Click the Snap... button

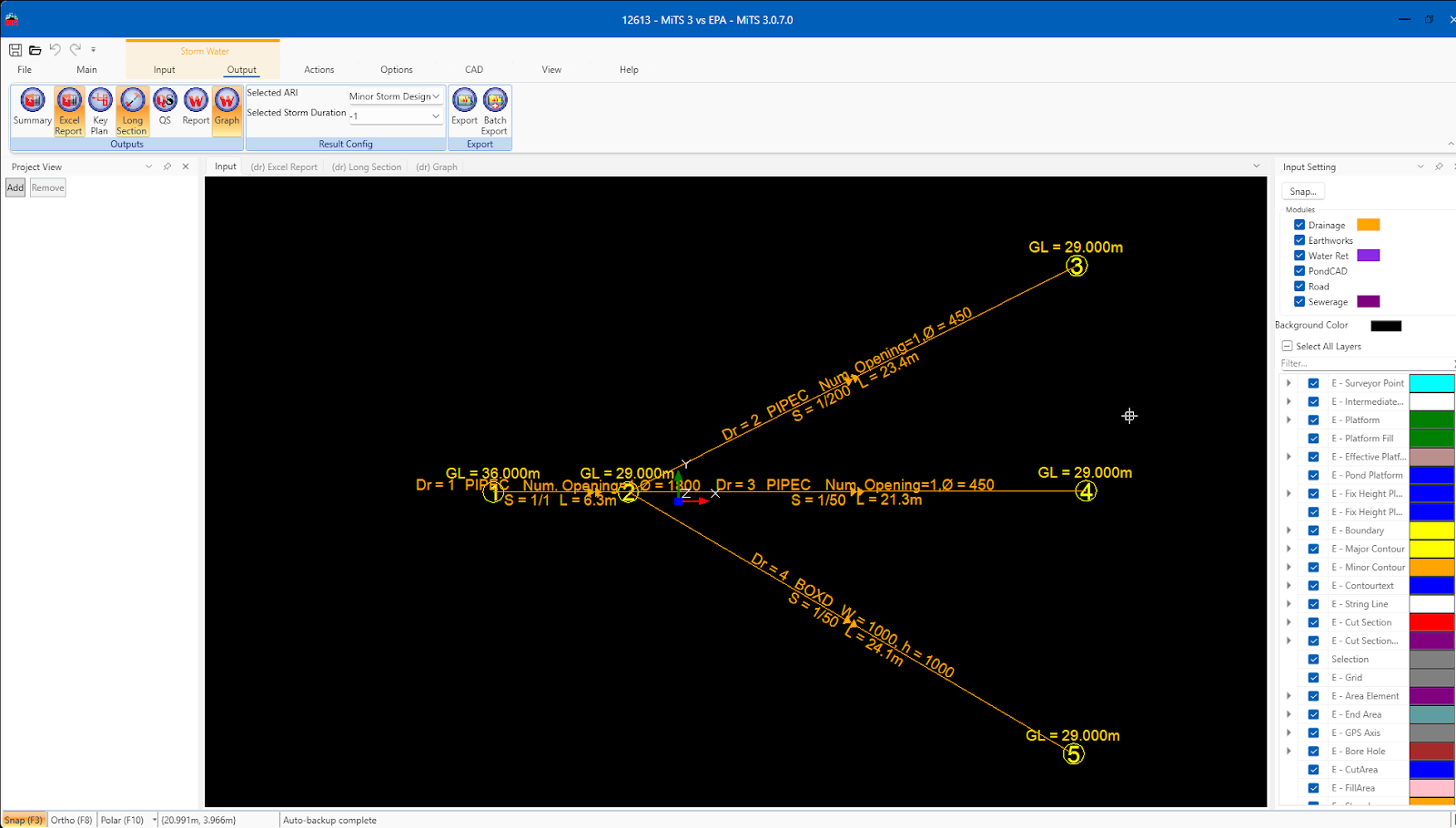pyautogui.click(x=1303, y=191)
